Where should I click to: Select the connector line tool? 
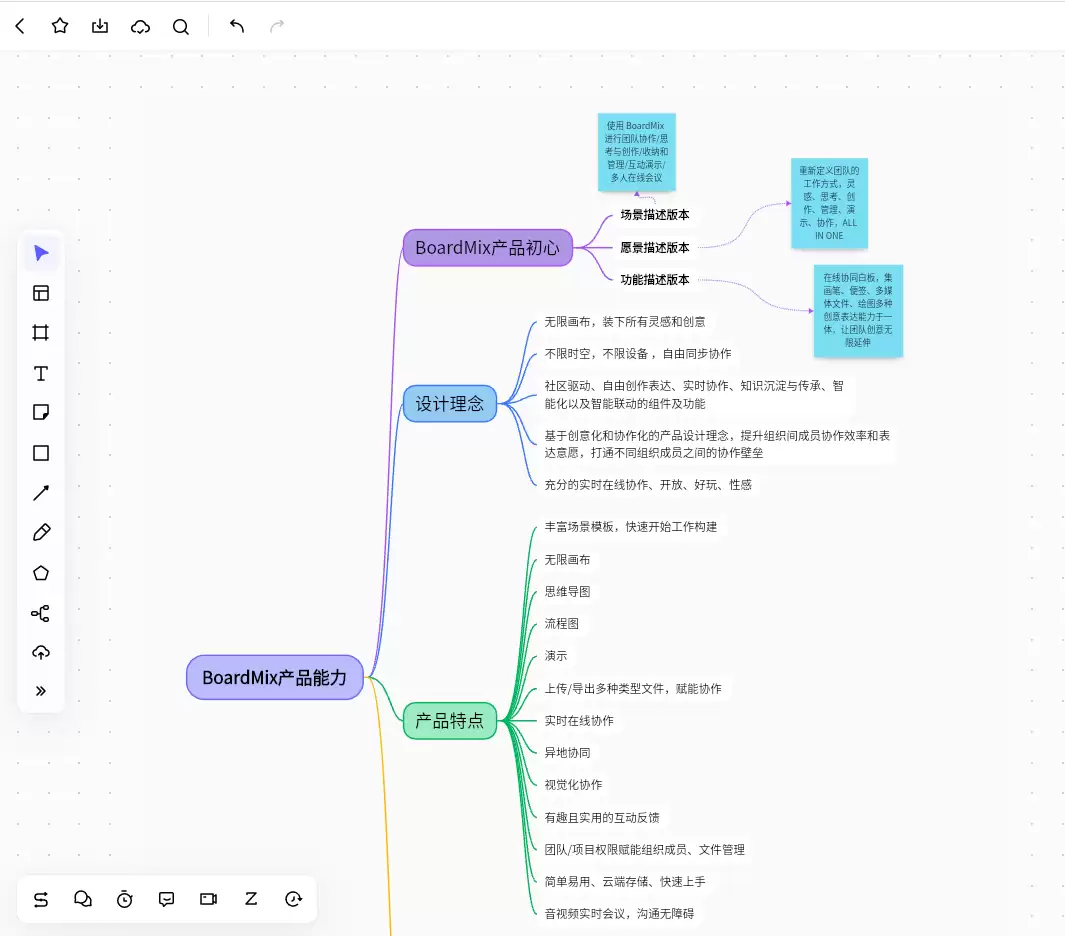coord(41,492)
